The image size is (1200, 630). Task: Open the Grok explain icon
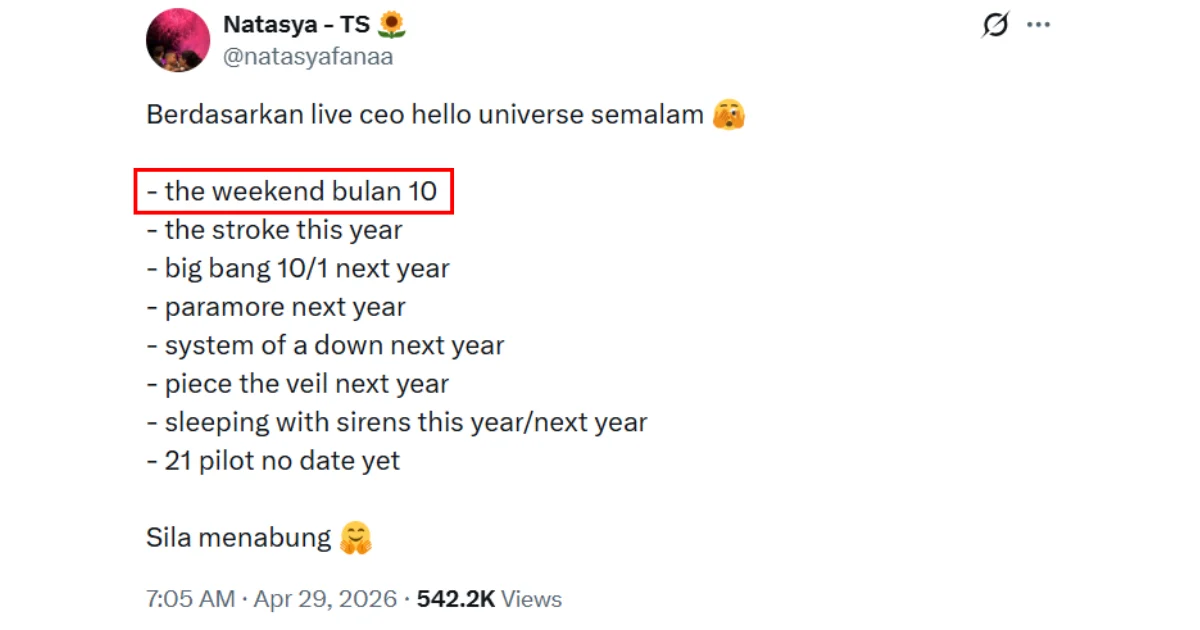point(995,25)
